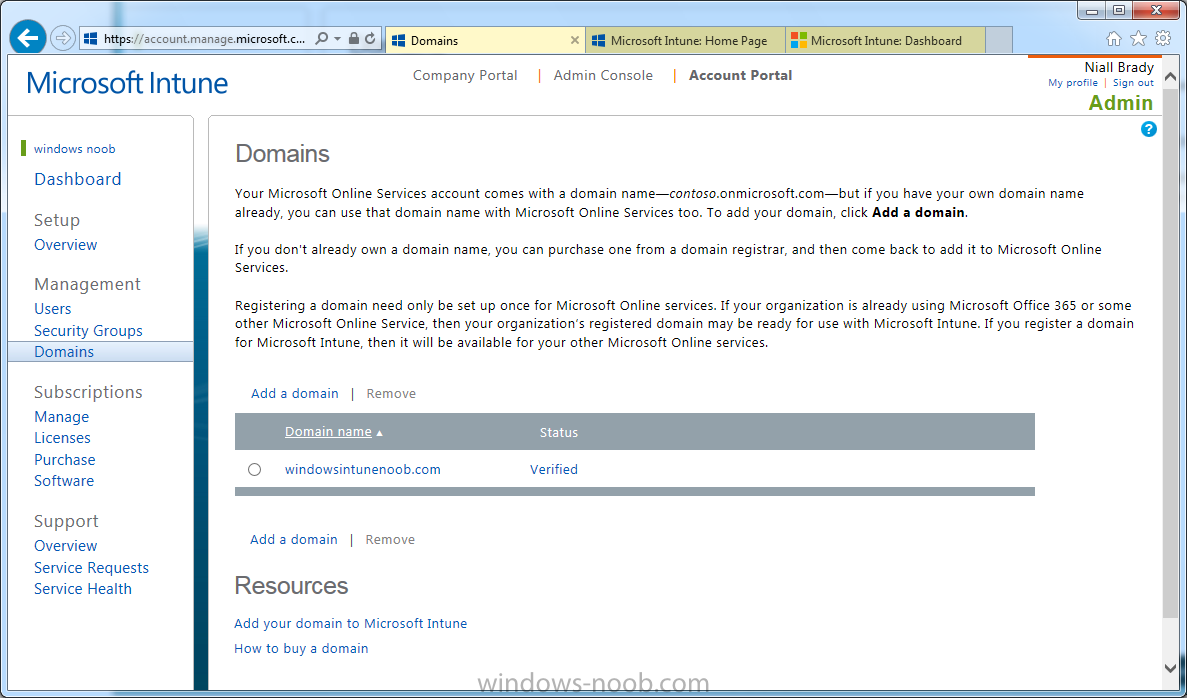Close the Domains browser tab
The height and width of the screenshot is (698, 1187).
[x=575, y=40]
